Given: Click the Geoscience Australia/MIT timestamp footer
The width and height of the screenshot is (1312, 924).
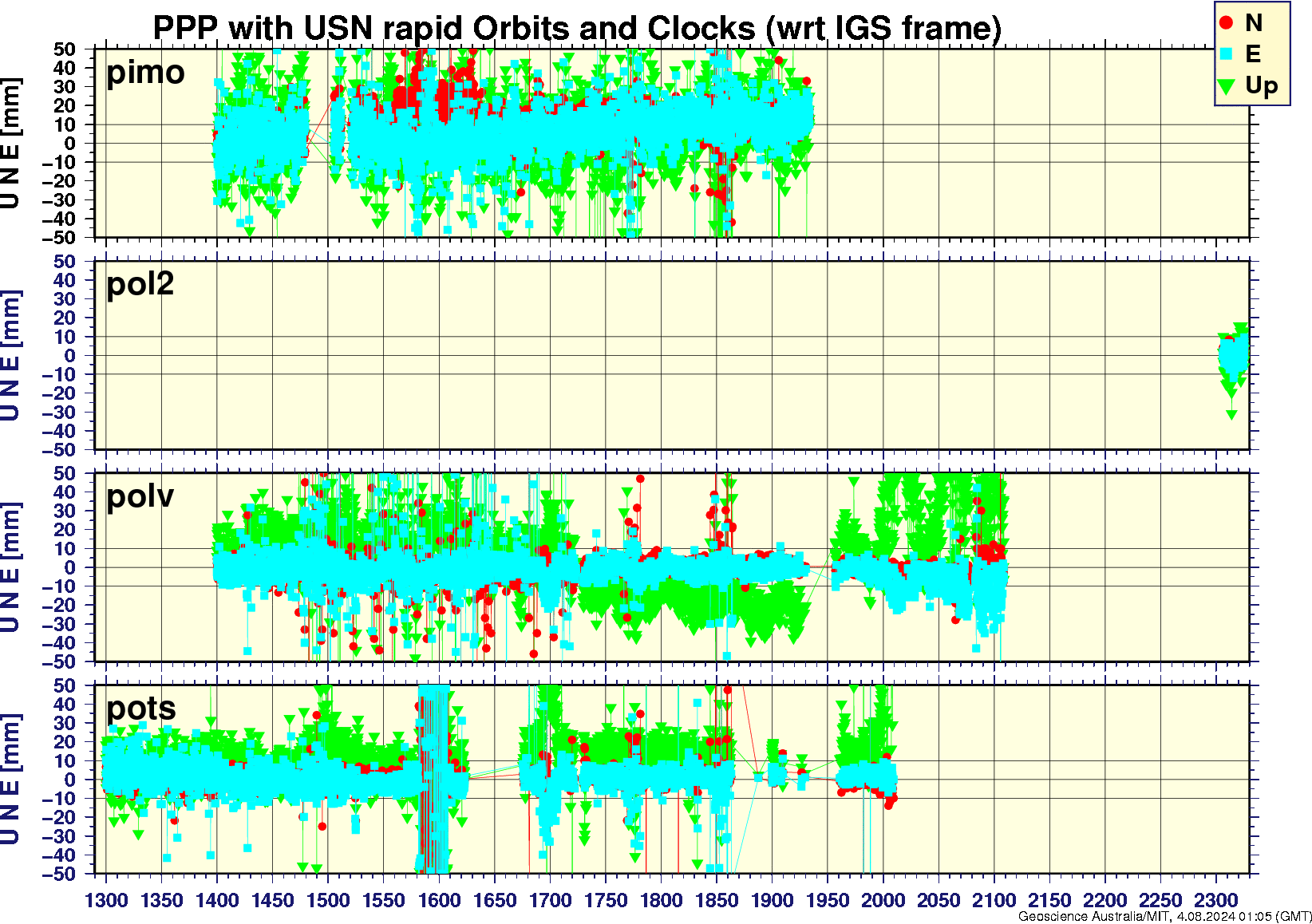Looking at the screenshot, I should pyautogui.click(x=1164, y=916).
